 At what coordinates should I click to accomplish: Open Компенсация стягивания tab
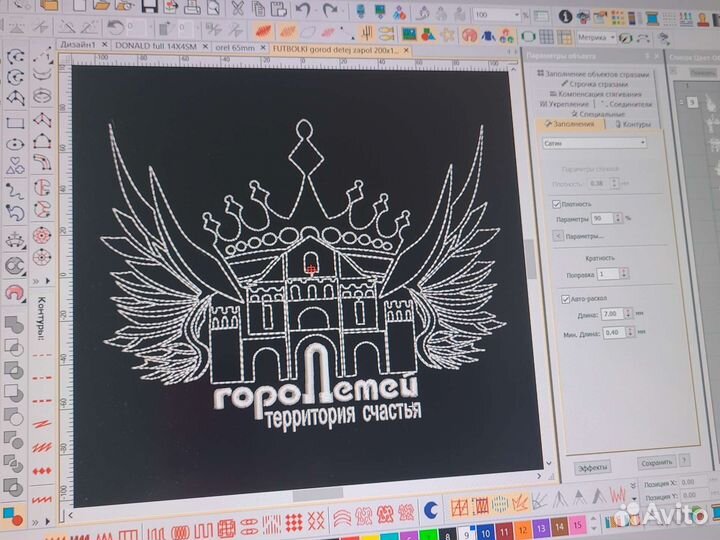pos(596,94)
